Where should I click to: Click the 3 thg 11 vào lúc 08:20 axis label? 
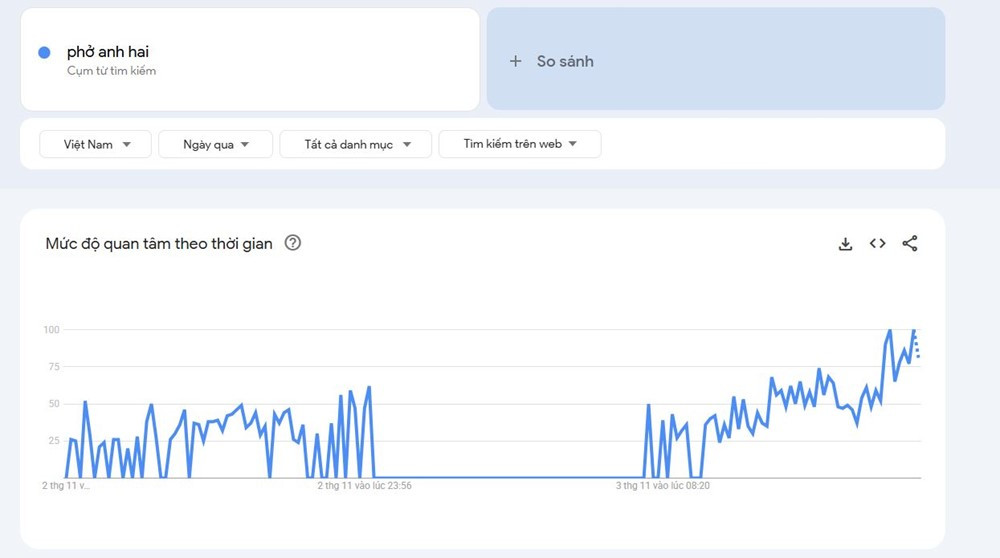663,486
